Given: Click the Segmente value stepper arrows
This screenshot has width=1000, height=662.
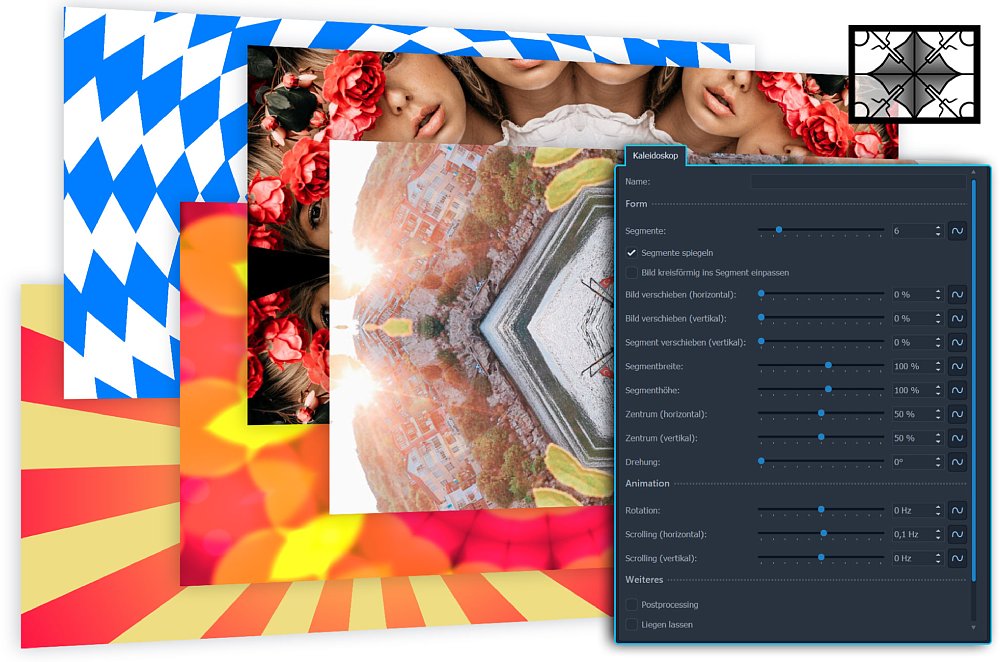Looking at the screenshot, I should coord(938,231).
